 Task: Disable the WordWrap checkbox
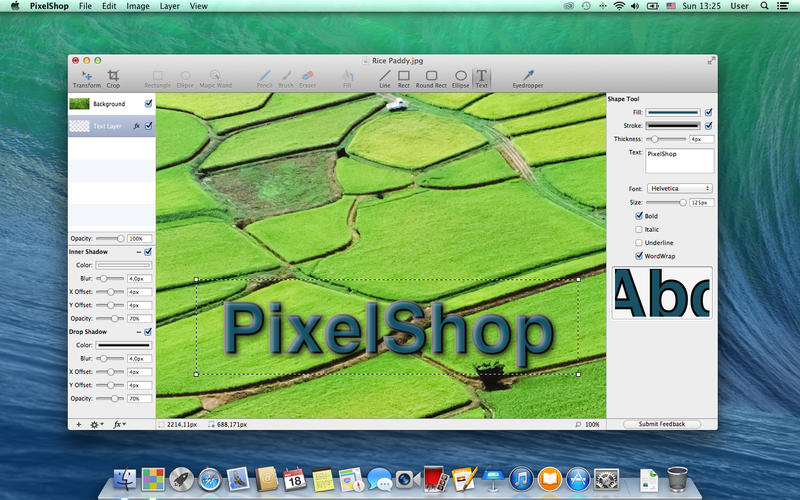pyautogui.click(x=639, y=256)
